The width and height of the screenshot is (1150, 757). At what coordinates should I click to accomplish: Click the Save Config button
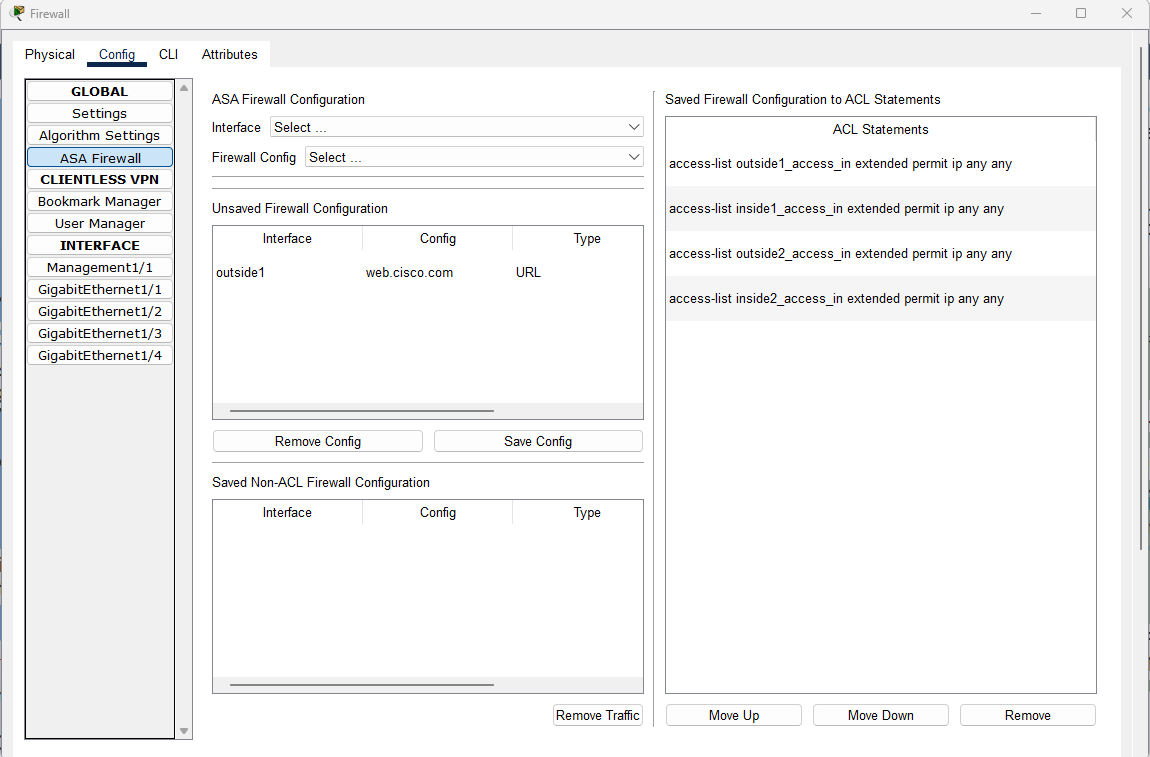point(537,440)
